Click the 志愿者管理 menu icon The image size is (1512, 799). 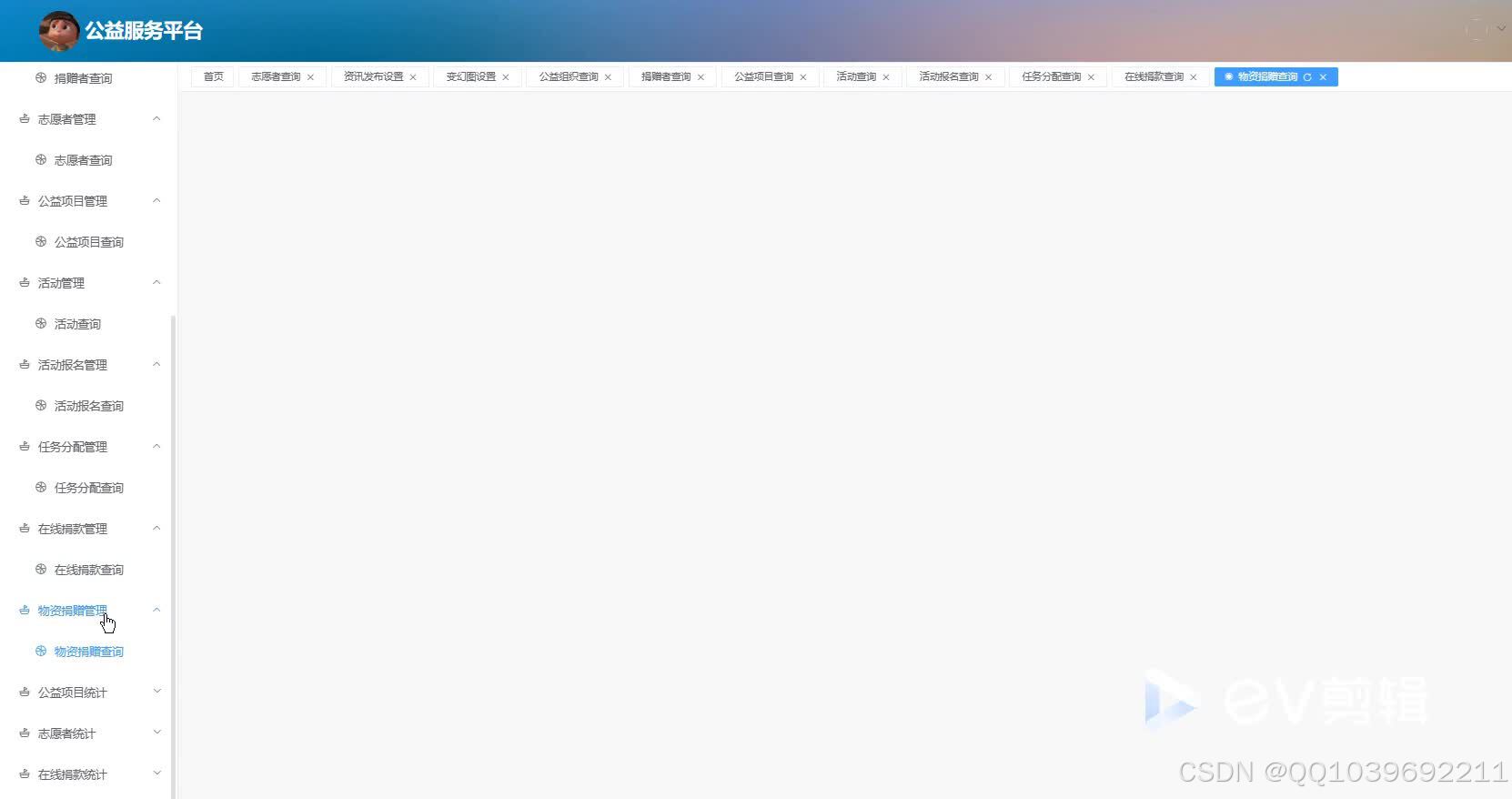pos(25,119)
